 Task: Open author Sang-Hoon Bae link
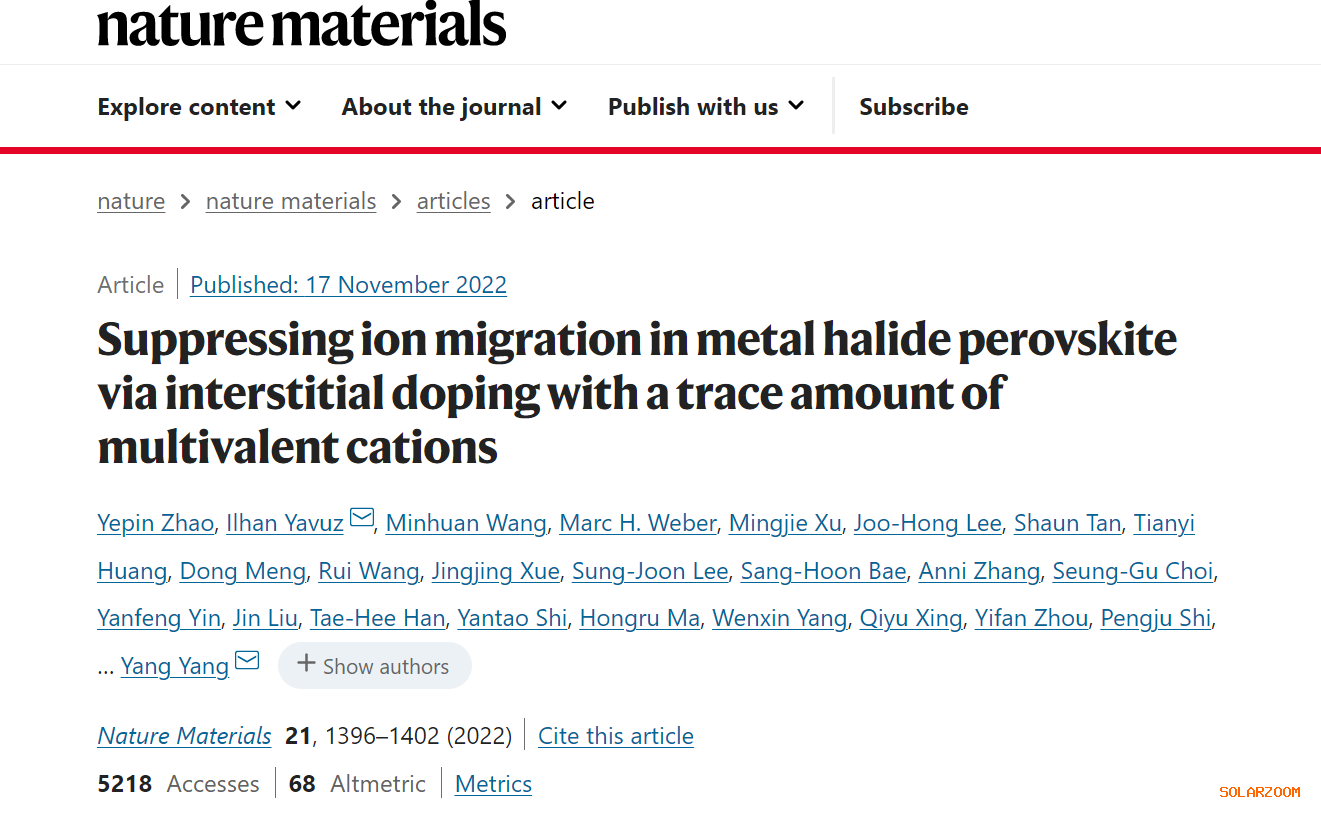pos(823,571)
